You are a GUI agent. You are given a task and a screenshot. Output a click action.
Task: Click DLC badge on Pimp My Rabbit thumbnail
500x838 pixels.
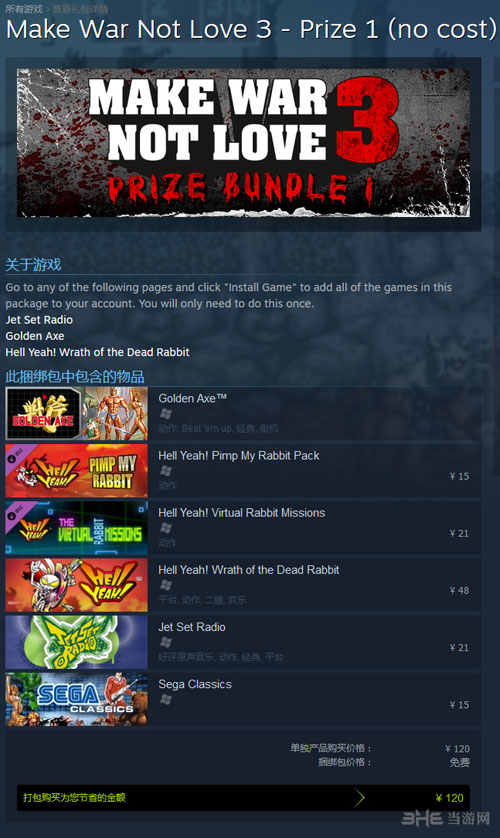(x=14, y=454)
